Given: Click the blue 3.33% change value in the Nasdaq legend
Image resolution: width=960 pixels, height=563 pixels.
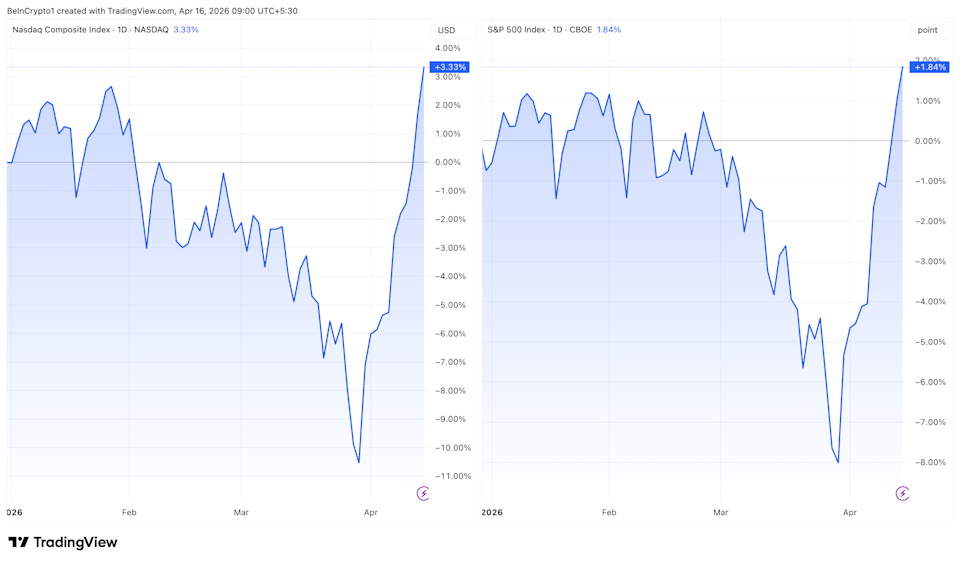Looking at the screenshot, I should [186, 30].
